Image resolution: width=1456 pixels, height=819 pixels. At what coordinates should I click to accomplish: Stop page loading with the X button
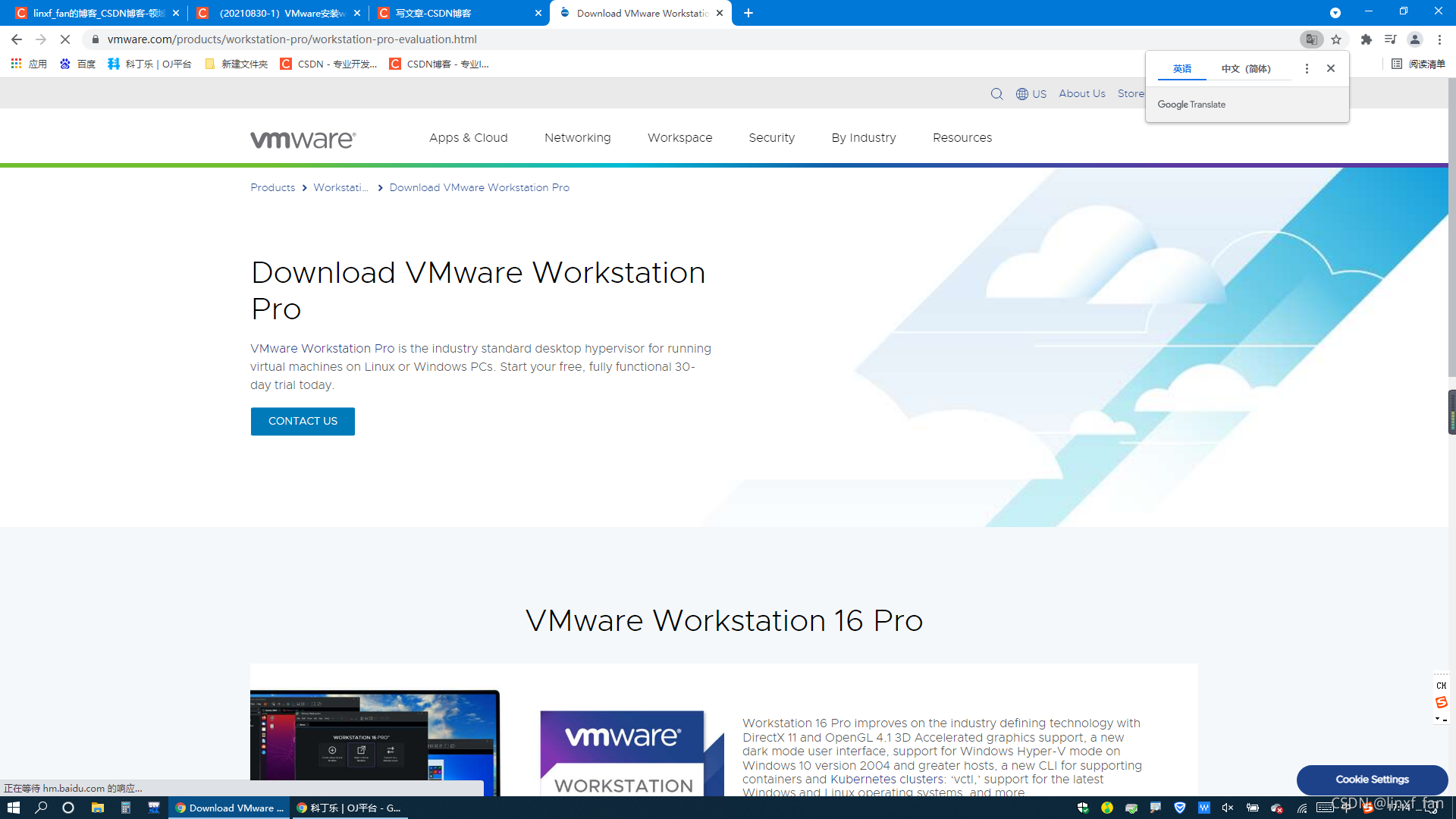(x=65, y=39)
